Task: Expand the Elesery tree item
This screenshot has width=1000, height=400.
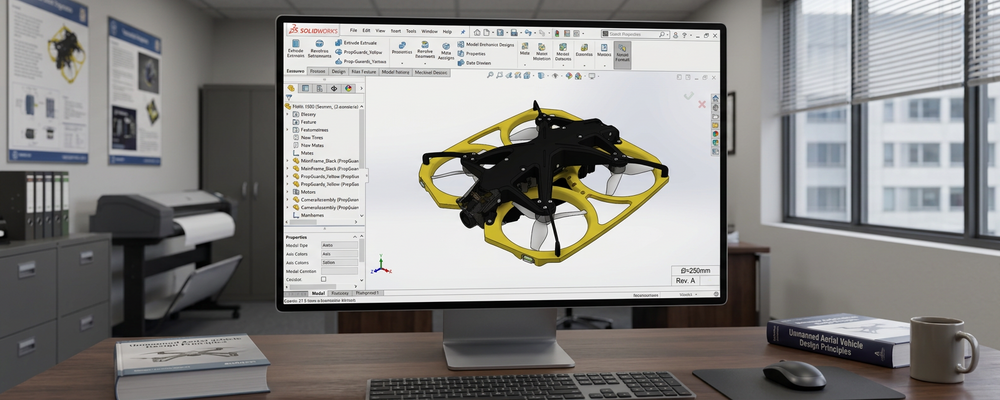Action: [x=287, y=114]
